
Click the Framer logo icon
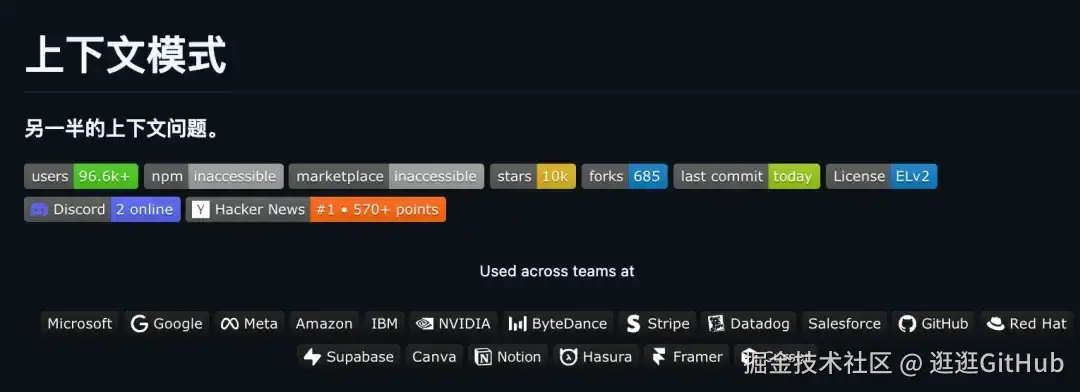coord(659,357)
